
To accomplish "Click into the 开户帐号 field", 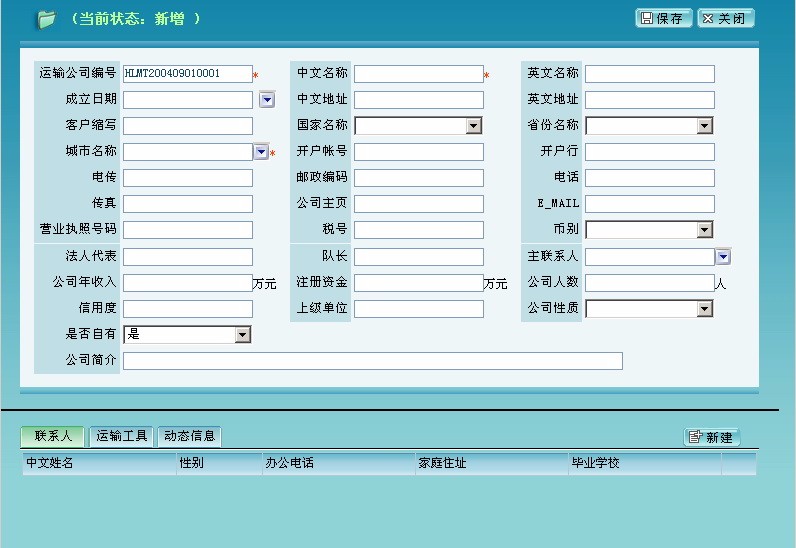I will point(419,151).
